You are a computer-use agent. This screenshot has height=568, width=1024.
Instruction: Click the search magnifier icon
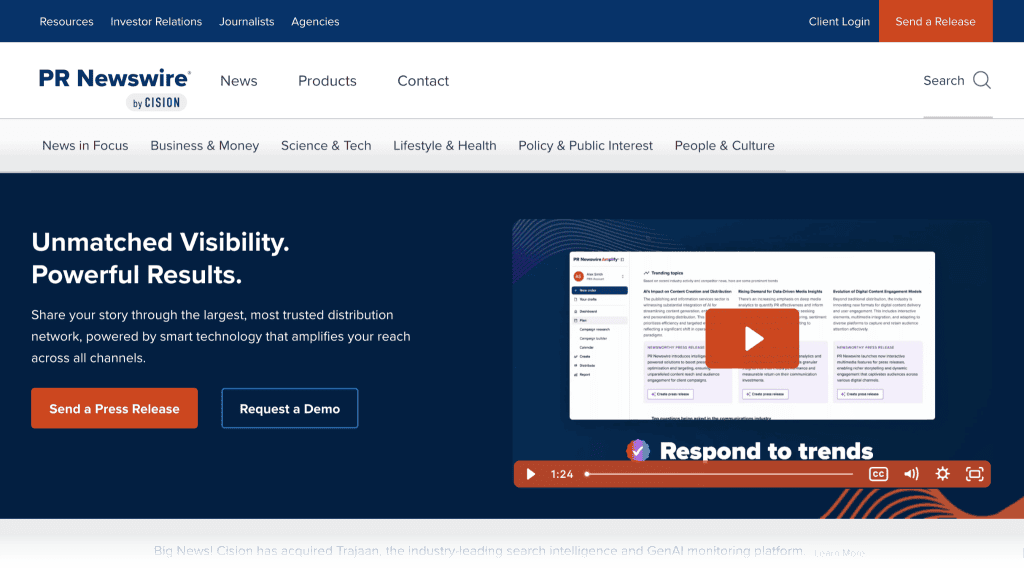(x=982, y=80)
